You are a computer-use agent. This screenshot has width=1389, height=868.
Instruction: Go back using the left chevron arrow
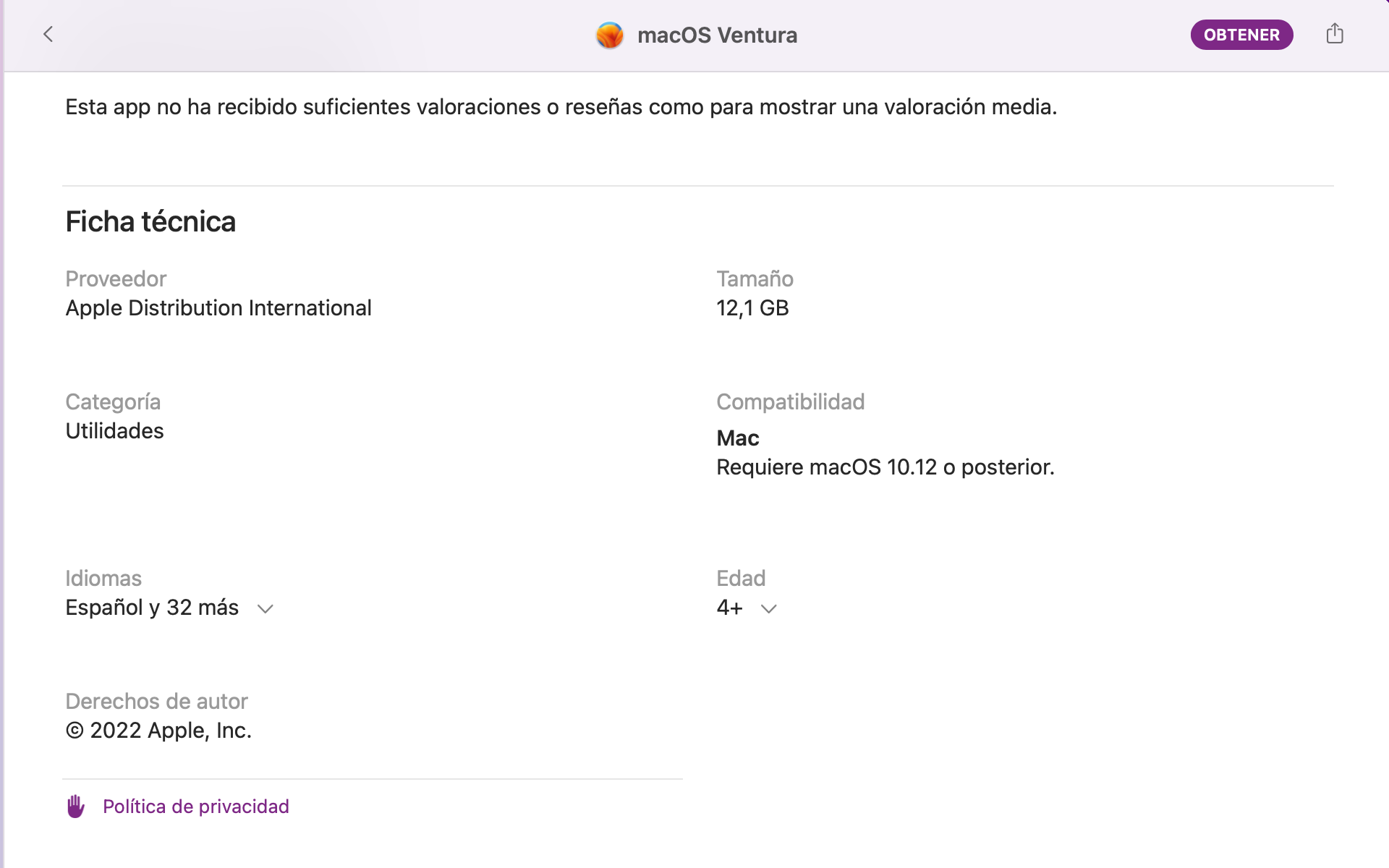tap(48, 34)
